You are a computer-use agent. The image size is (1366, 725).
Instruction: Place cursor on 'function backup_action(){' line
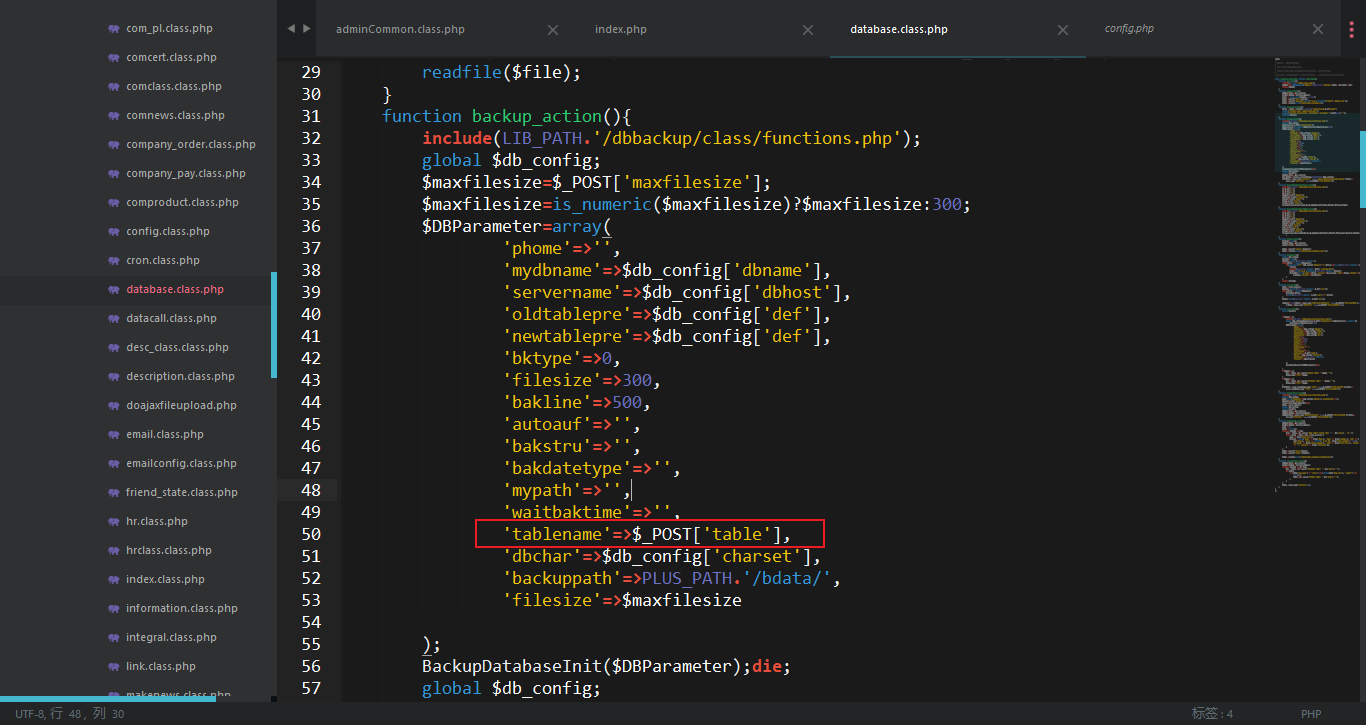[x=507, y=116]
